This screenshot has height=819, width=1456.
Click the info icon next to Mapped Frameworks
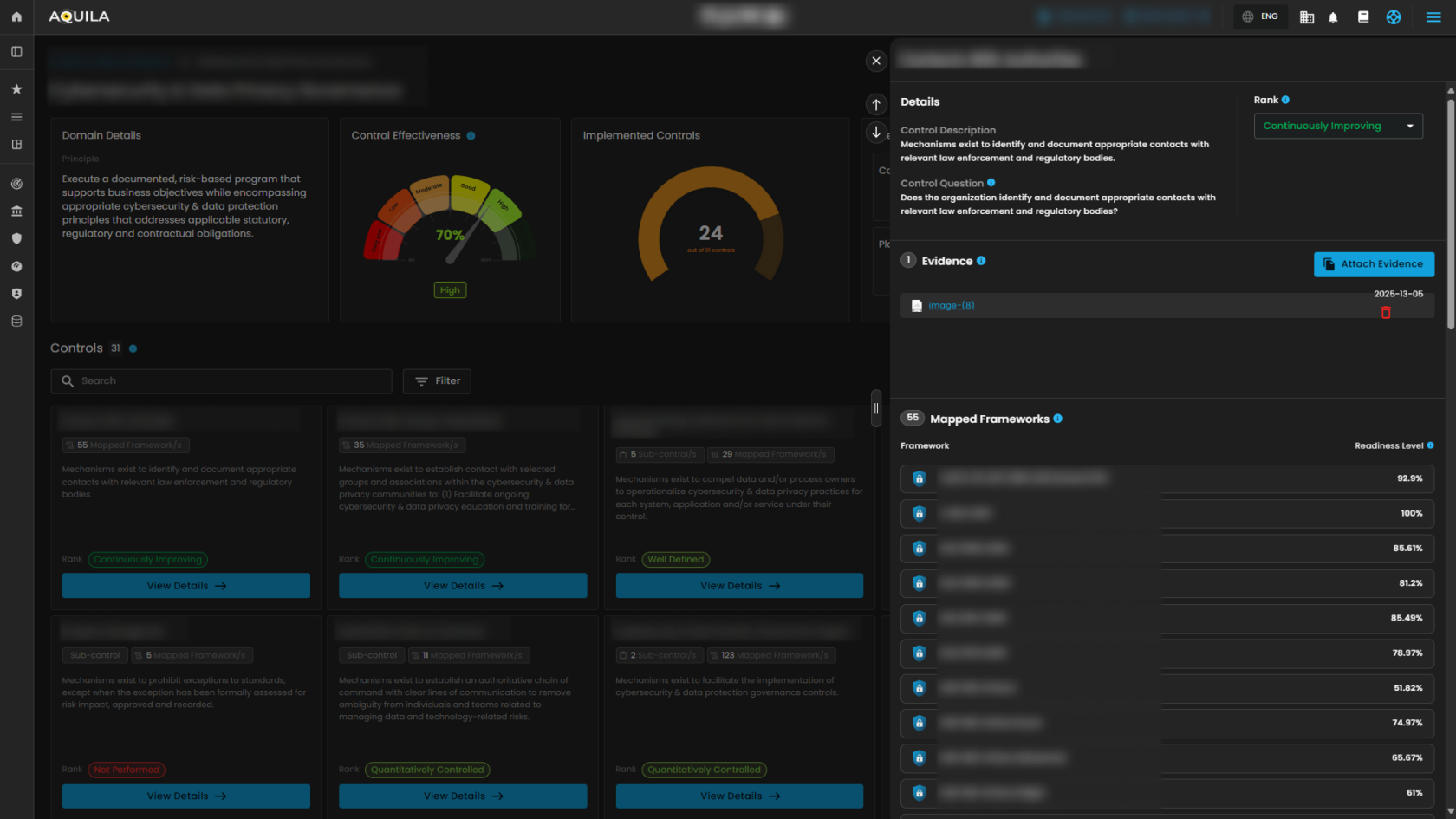click(x=1057, y=419)
